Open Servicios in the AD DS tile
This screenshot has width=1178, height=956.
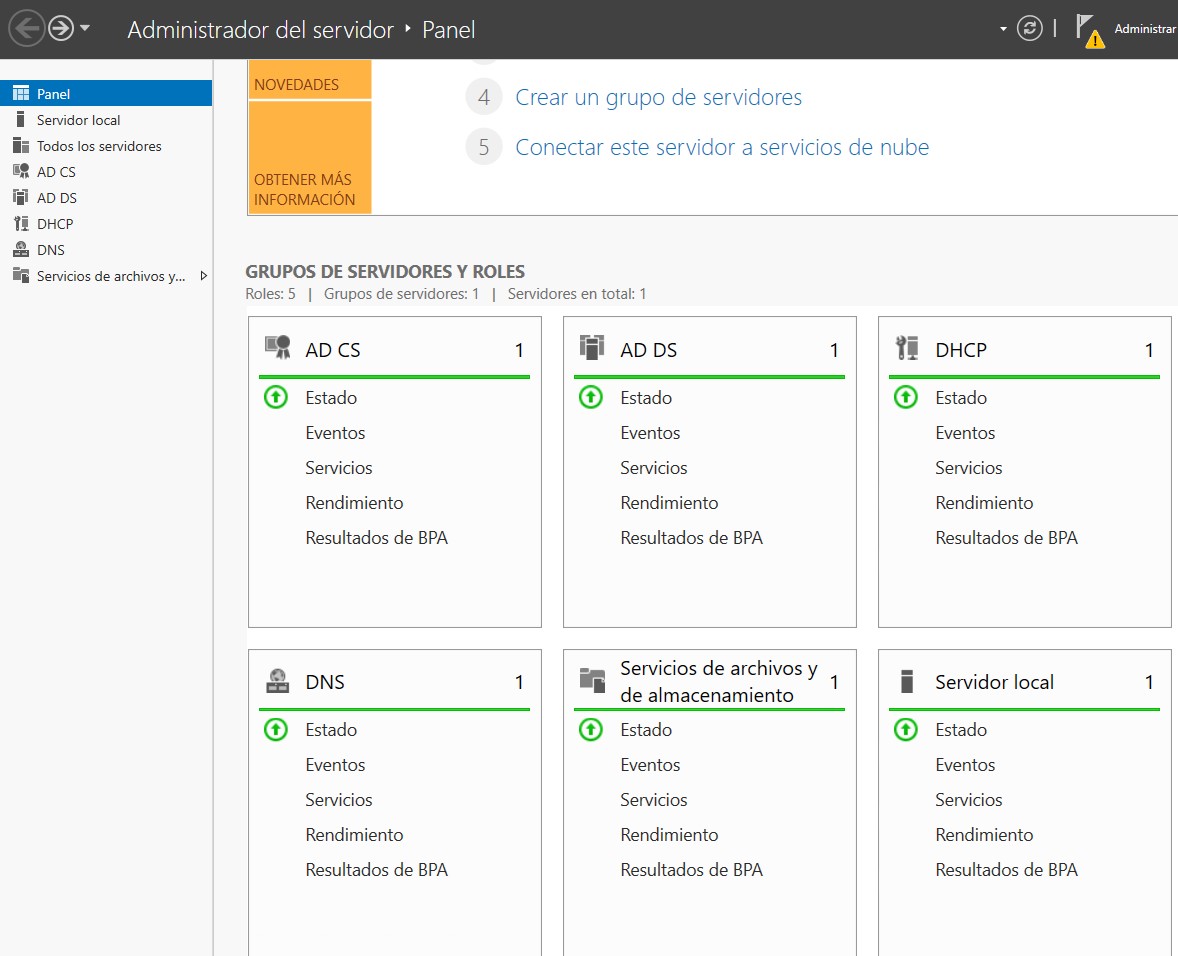click(x=654, y=468)
